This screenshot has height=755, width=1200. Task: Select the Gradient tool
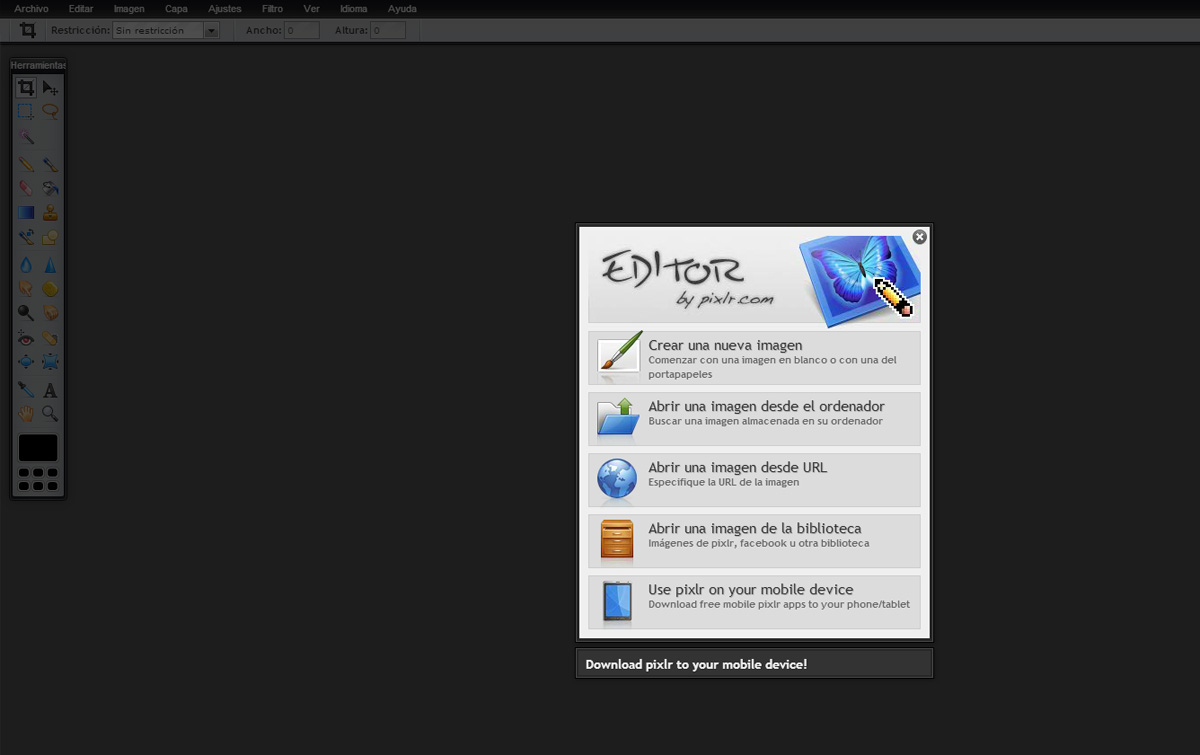click(26, 213)
